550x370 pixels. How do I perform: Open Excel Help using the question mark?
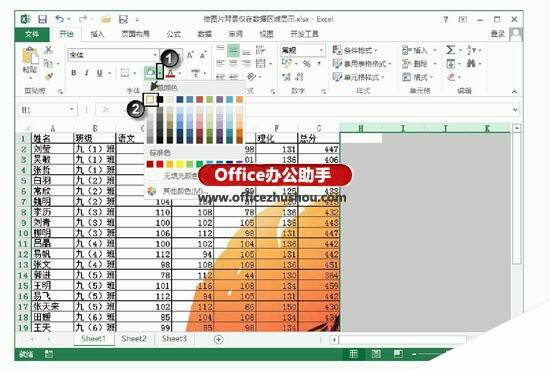click(x=445, y=19)
